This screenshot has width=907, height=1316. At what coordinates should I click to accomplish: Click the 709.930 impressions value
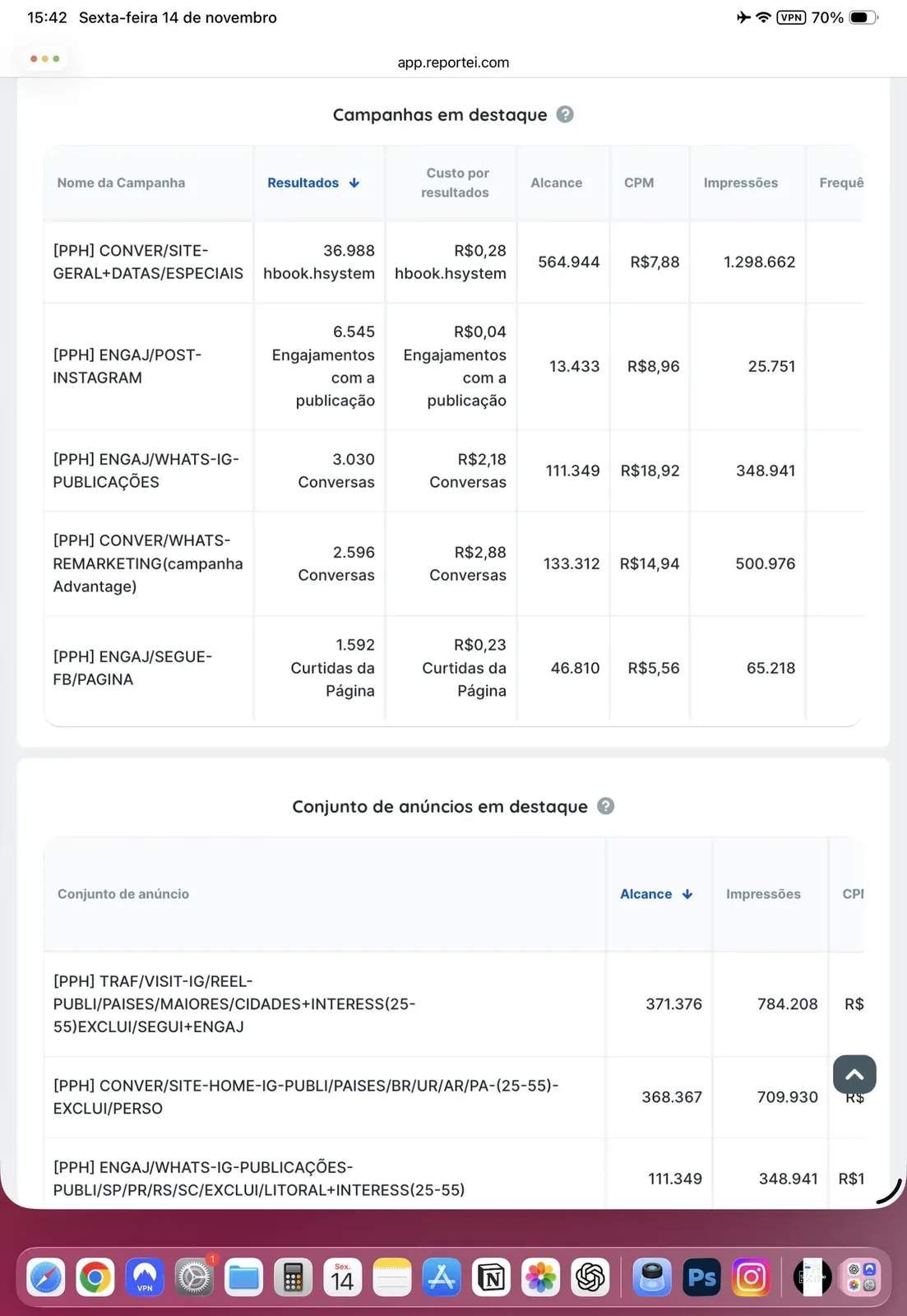788,1096
